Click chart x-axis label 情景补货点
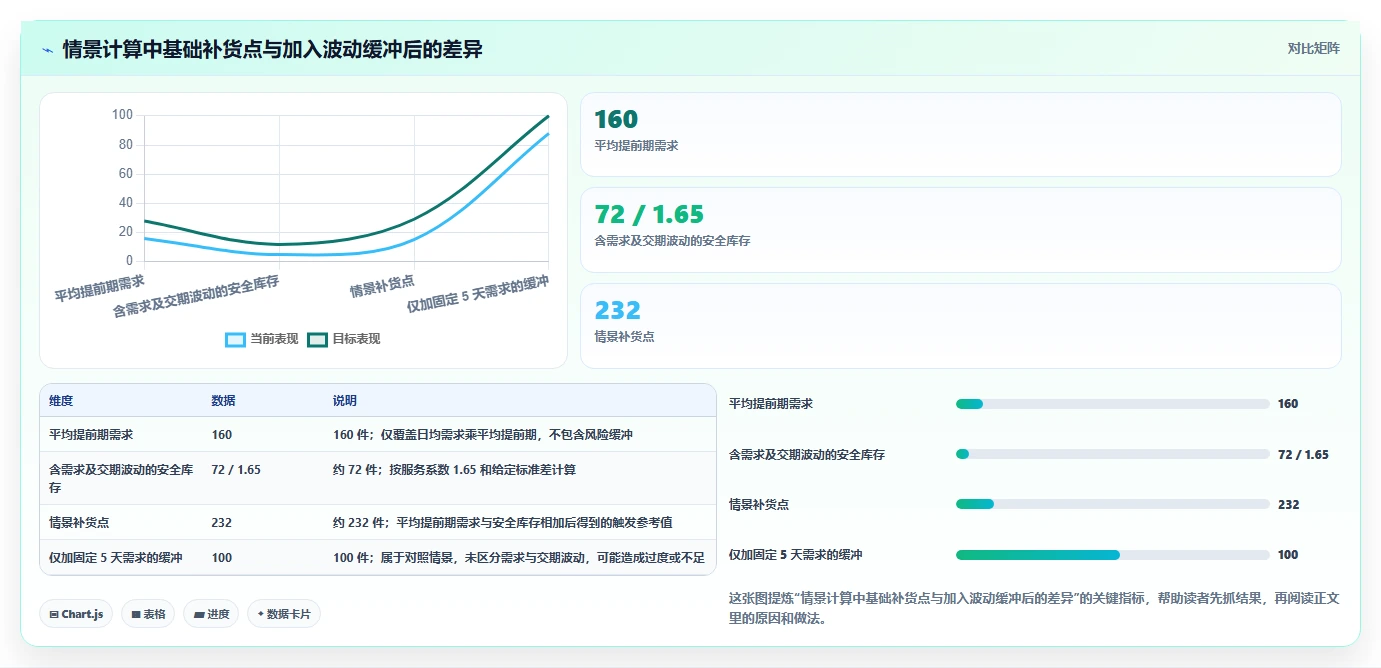The width and height of the screenshot is (1381, 668). [382, 286]
